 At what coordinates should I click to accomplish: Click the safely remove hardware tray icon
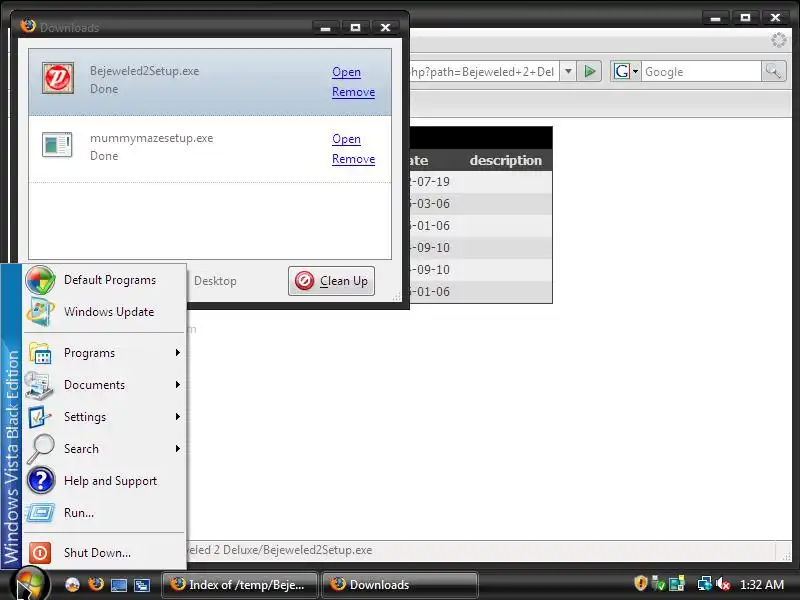(x=658, y=584)
